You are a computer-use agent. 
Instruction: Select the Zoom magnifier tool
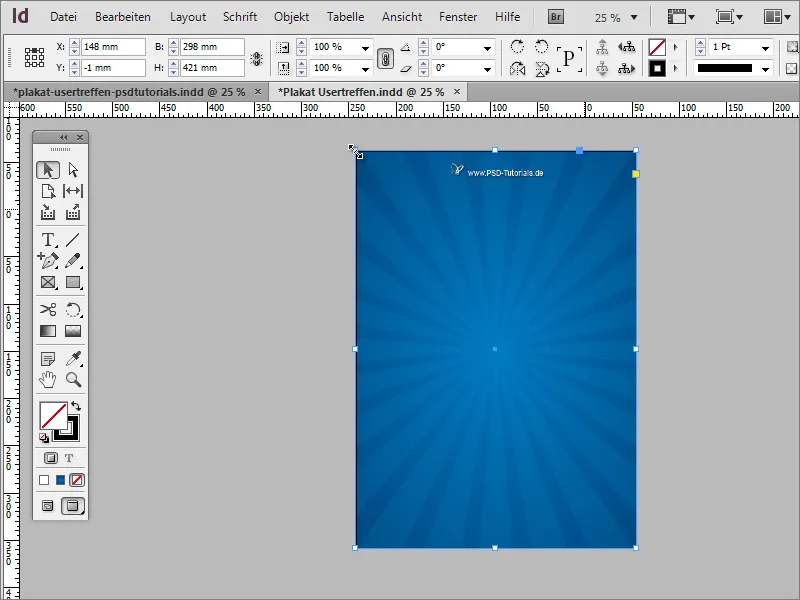73,379
